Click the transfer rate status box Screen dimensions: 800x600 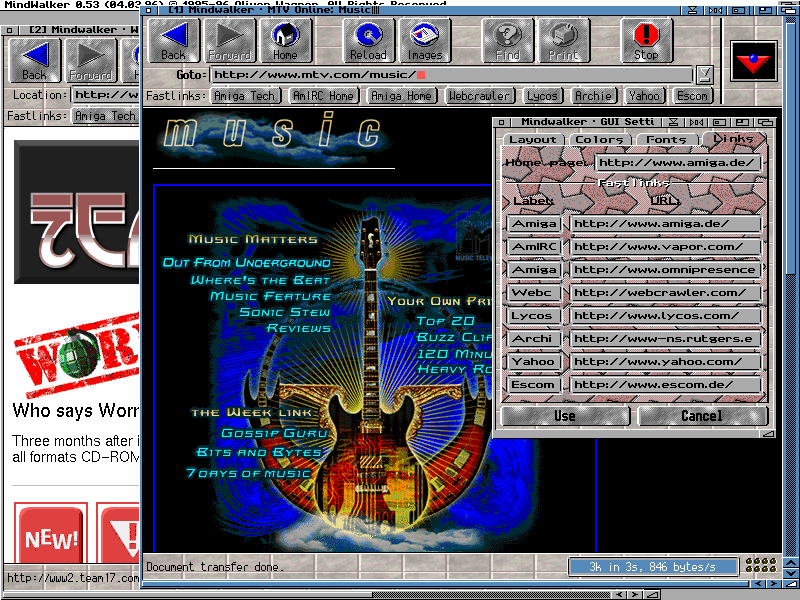(x=653, y=567)
